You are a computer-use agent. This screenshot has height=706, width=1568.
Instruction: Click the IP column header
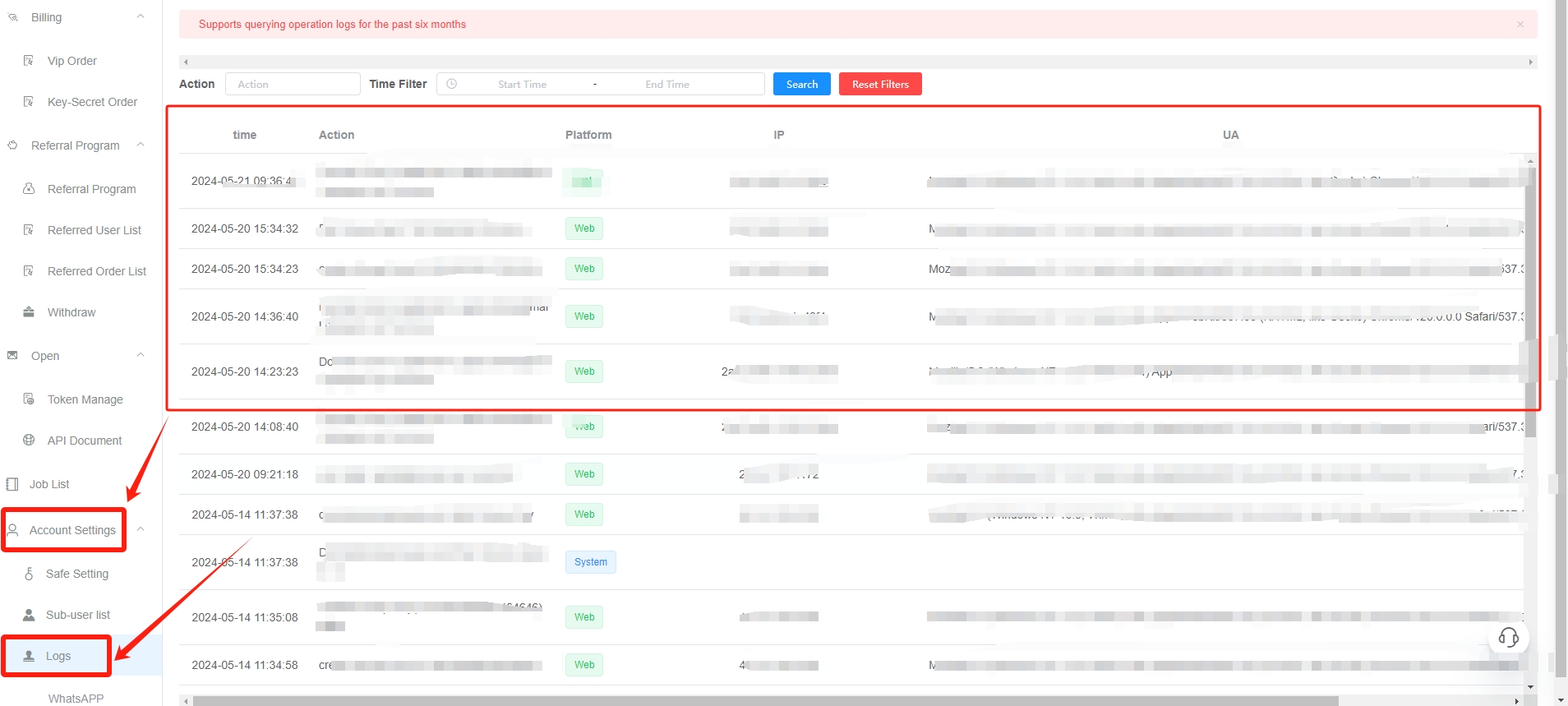pyautogui.click(x=779, y=135)
